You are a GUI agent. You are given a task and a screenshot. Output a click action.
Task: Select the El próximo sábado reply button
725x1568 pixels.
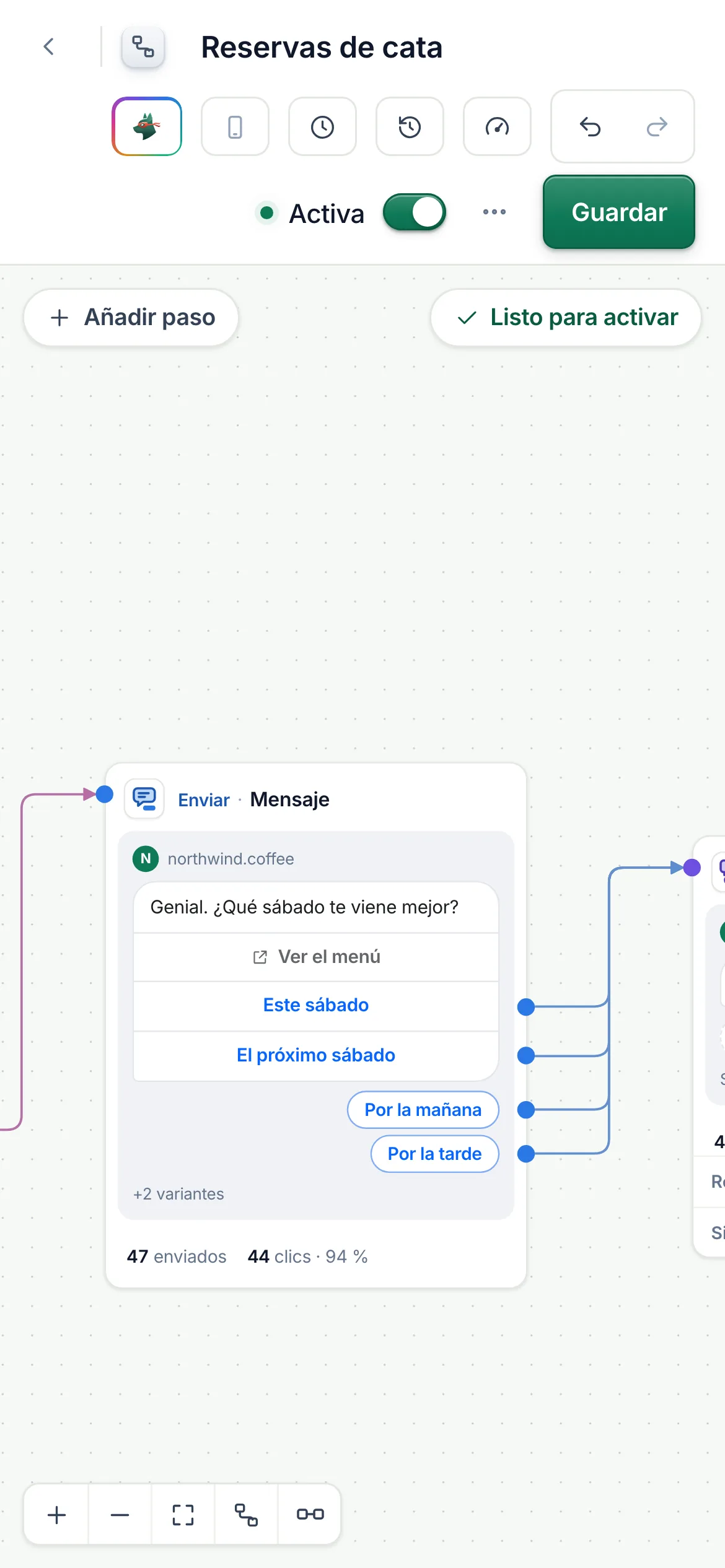[316, 1055]
